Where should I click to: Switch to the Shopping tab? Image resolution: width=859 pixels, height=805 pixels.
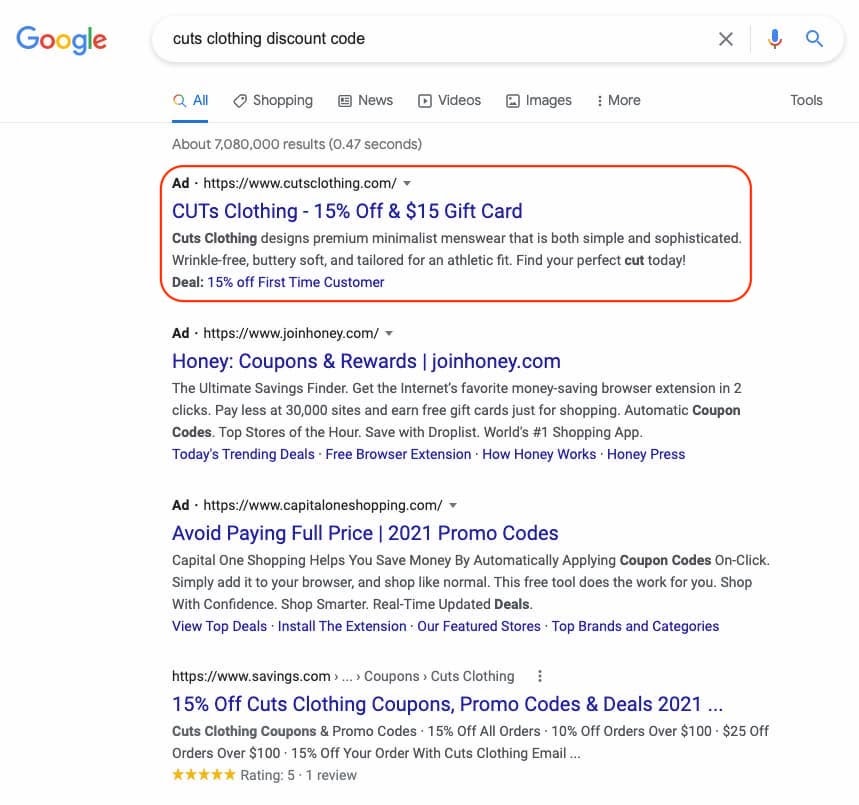(273, 100)
